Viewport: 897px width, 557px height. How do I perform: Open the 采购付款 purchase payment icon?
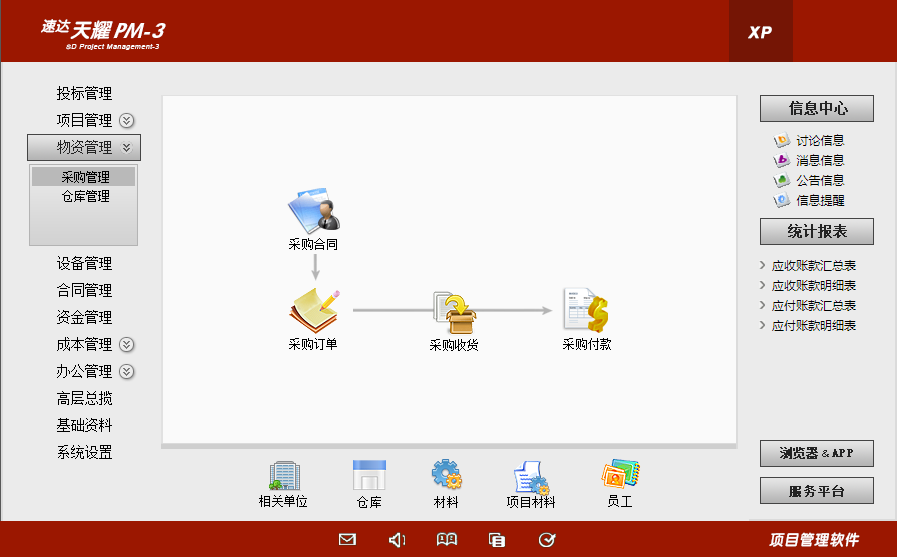586,311
